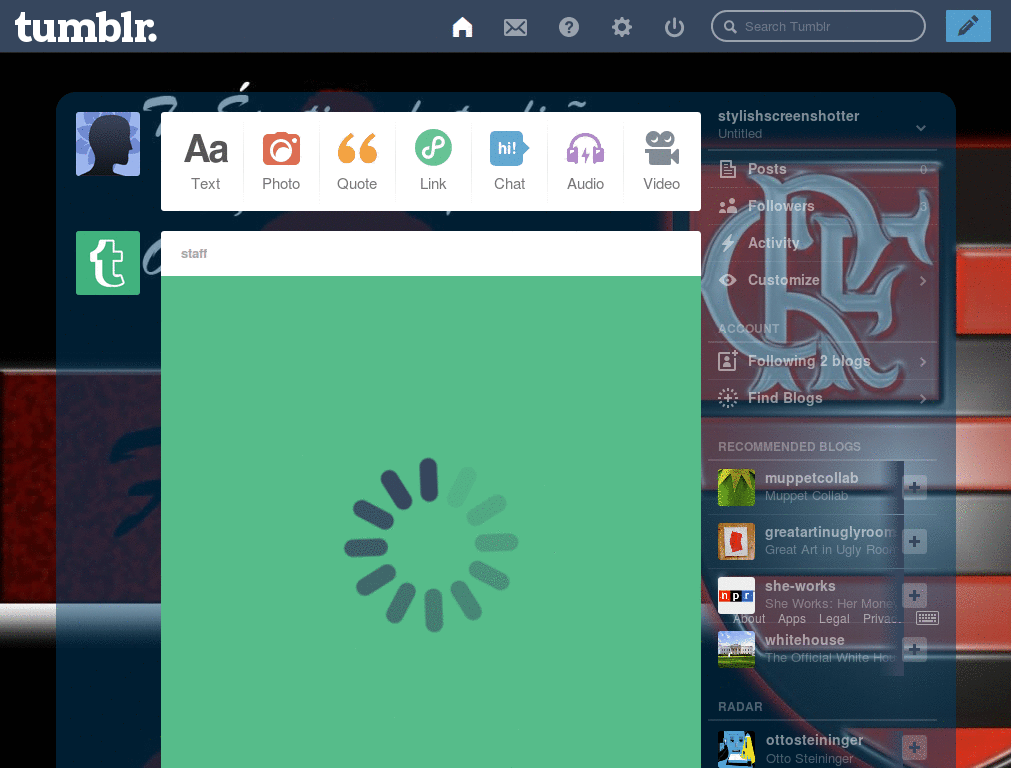Open the Home dashboard icon

462,27
